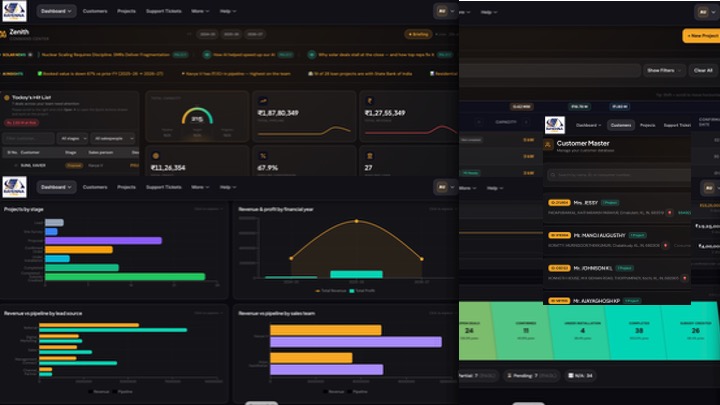This screenshot has width=720, height=405.
Task: Click the filter customer input in the Hit List
Action: [x=28, y=138]
